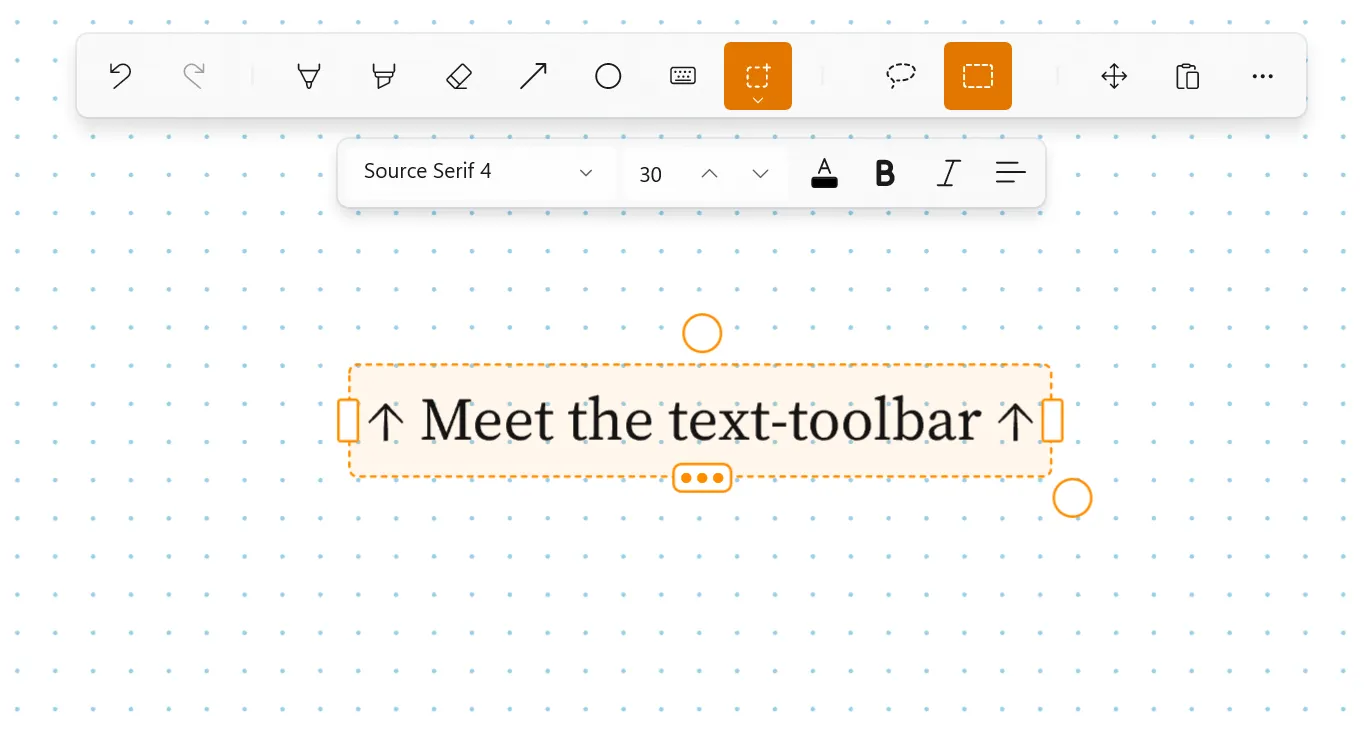Switch to lasso selection mode
Viewport: 1365px width, 734px height.
click(901, 76)
